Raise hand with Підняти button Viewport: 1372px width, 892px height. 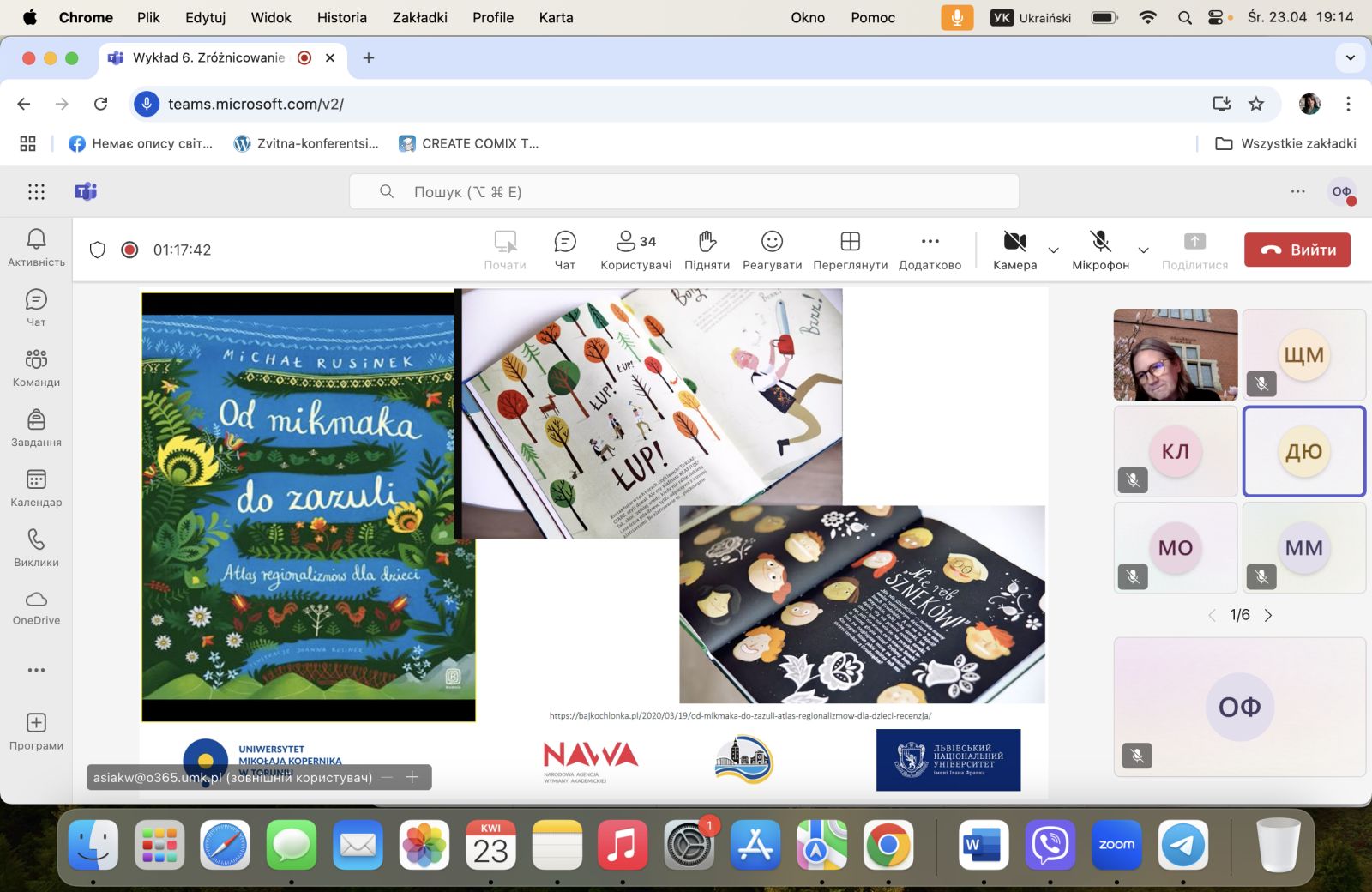[x=707, y=250]
